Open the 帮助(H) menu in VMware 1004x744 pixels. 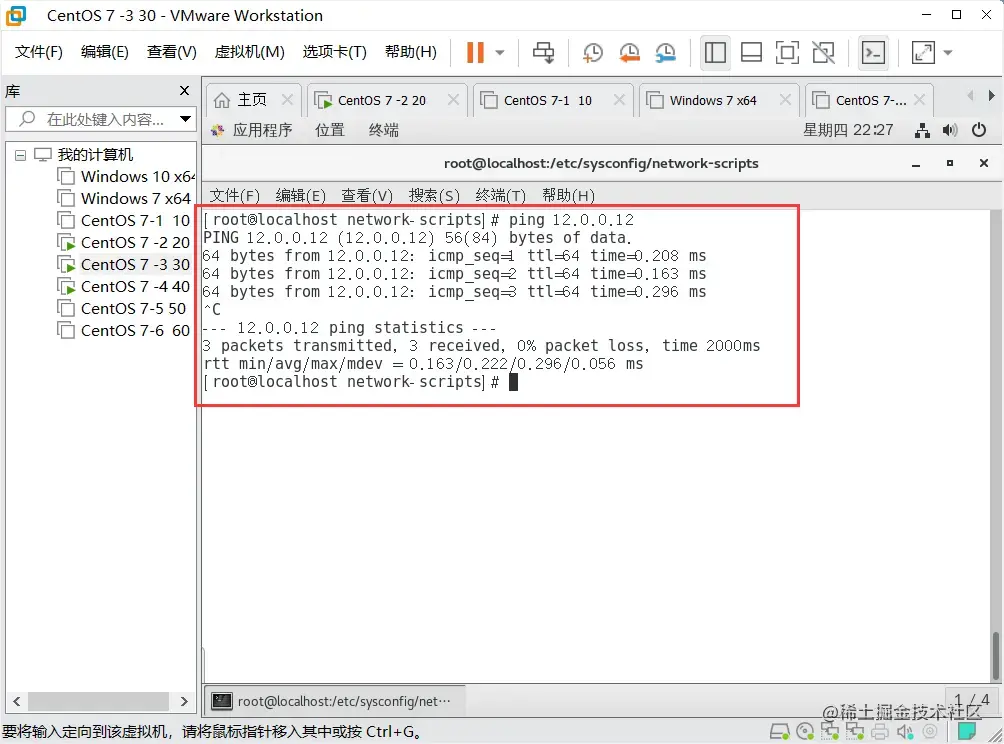(x=410, y=52)
